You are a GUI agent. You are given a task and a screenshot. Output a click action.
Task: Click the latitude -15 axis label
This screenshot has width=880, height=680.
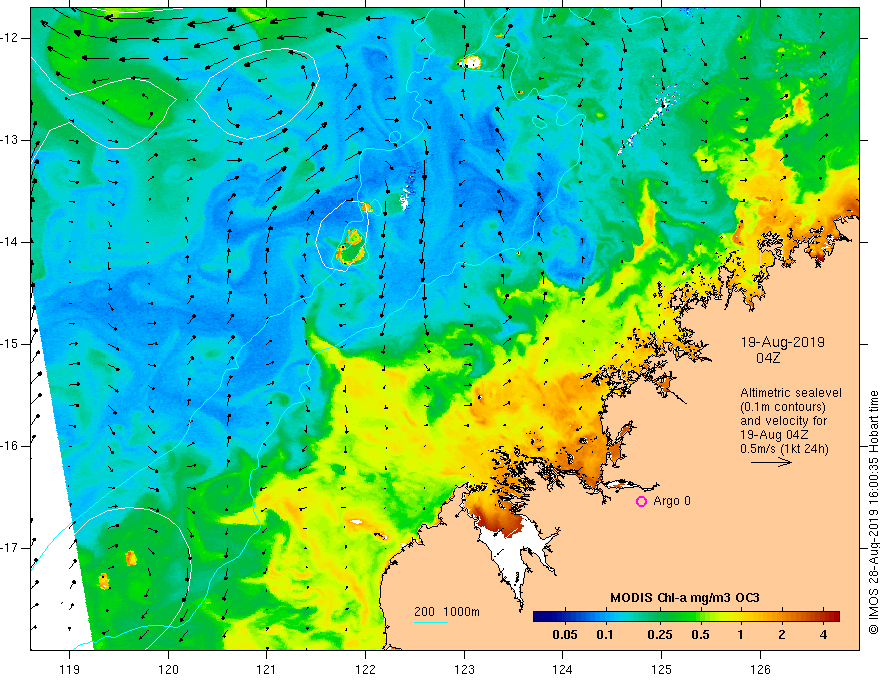[10, 344]
